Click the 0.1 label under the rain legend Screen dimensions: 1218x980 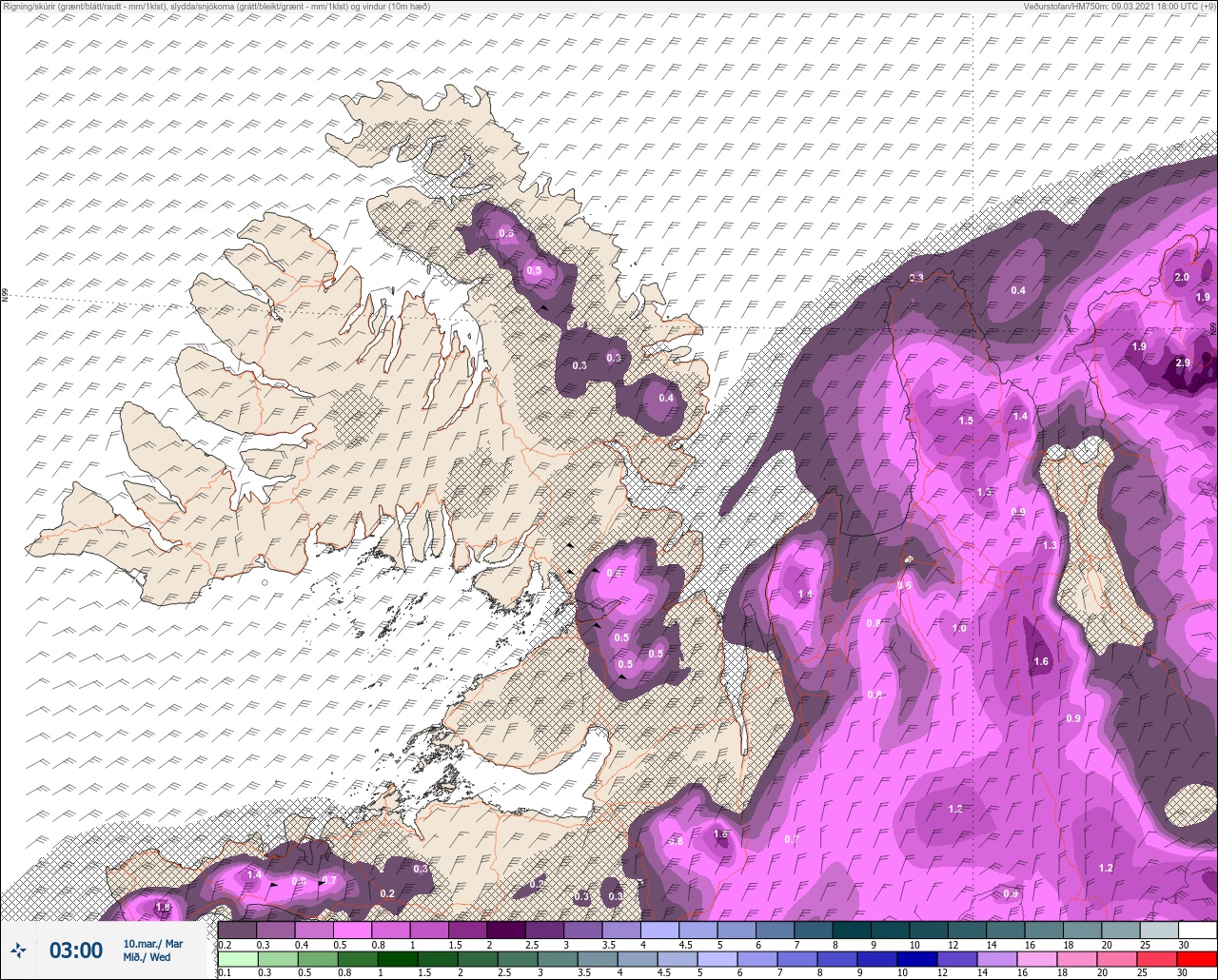[225, 973]
